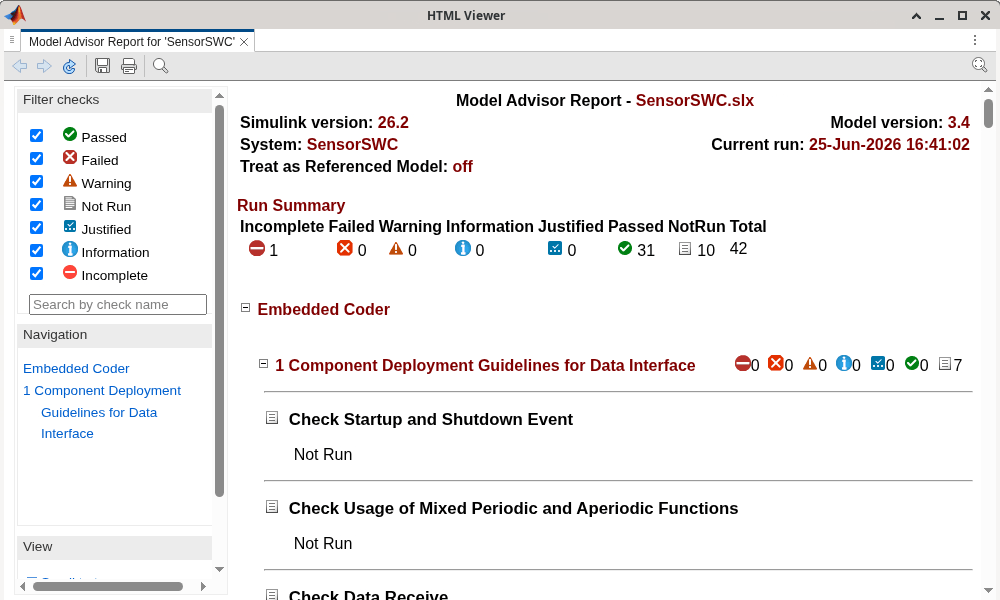Click the Not Run count icon in Component Deployment row
The image size is (1000, 600).
(945, 364)
